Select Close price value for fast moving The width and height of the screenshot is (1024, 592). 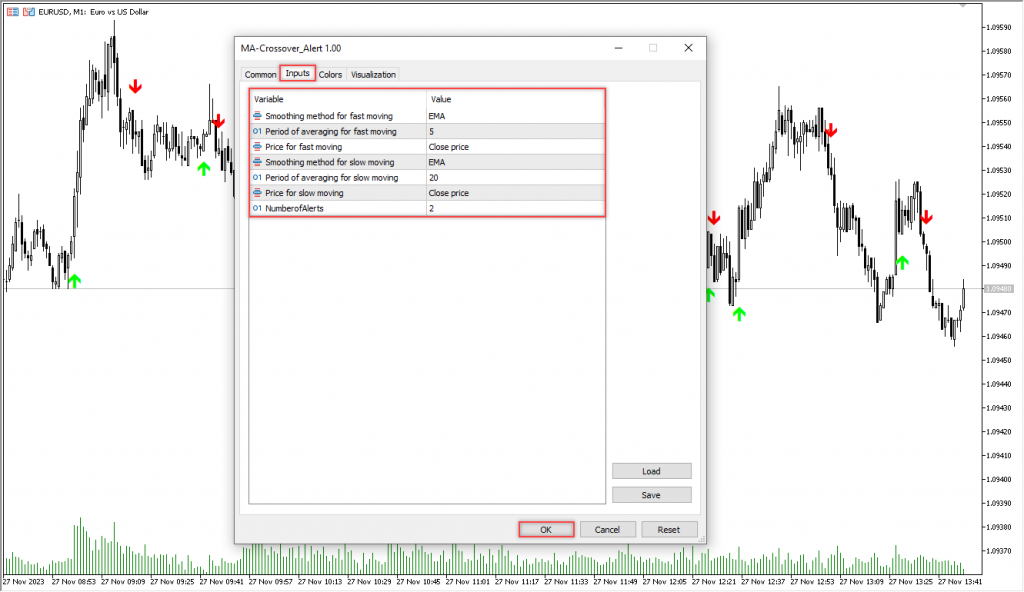pyautogui.click(x=515, y=146)
